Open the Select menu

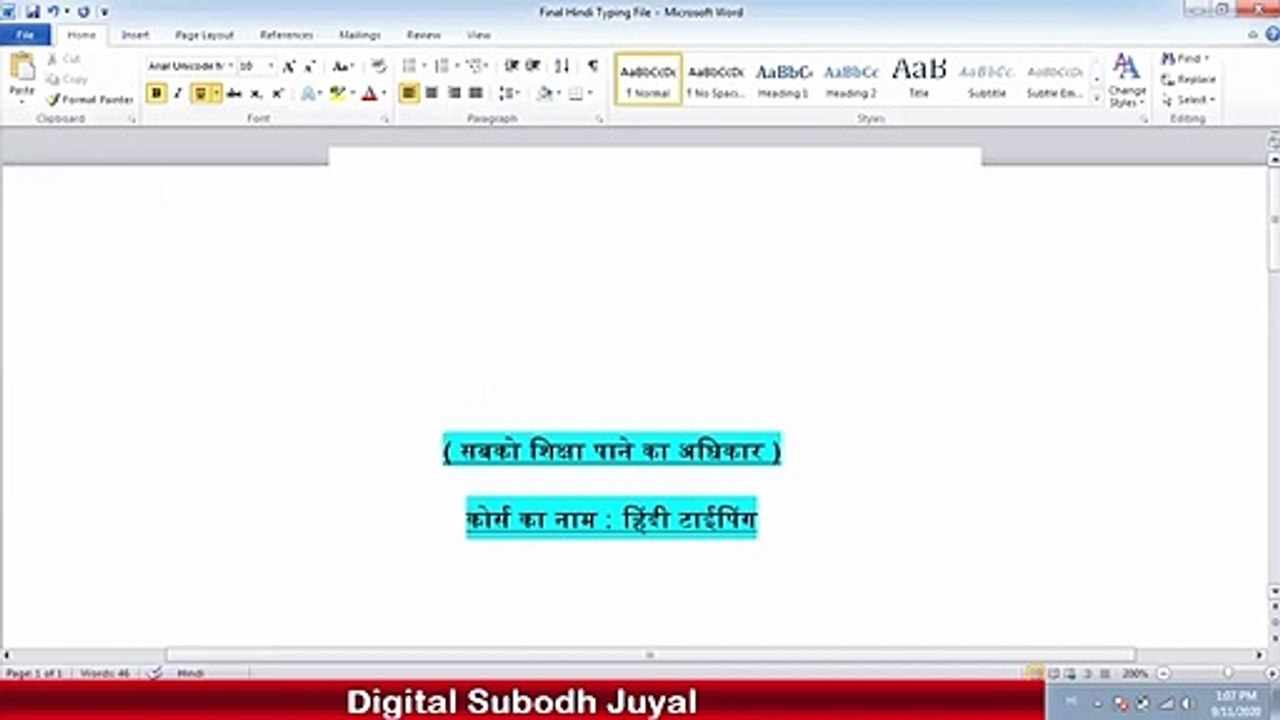[x=1189, y=100]
